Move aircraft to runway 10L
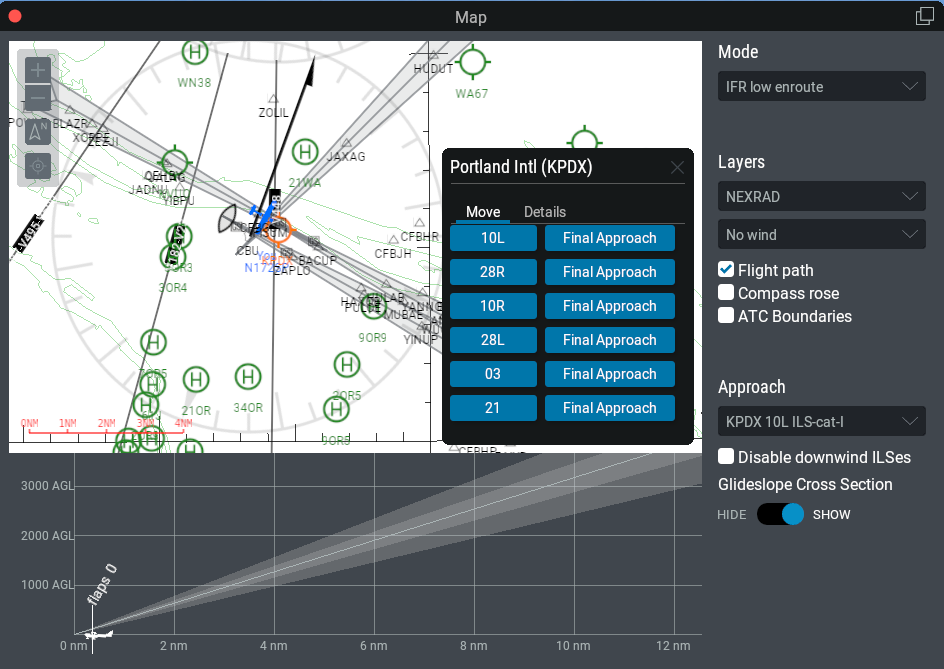Image resolution: width=944 pixels, height=669 pixels. pos(493,238)
